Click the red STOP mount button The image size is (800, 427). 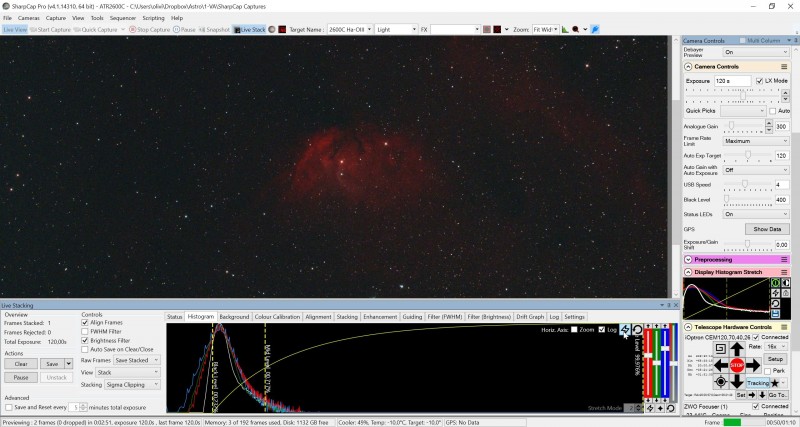[x=737, y=365]
